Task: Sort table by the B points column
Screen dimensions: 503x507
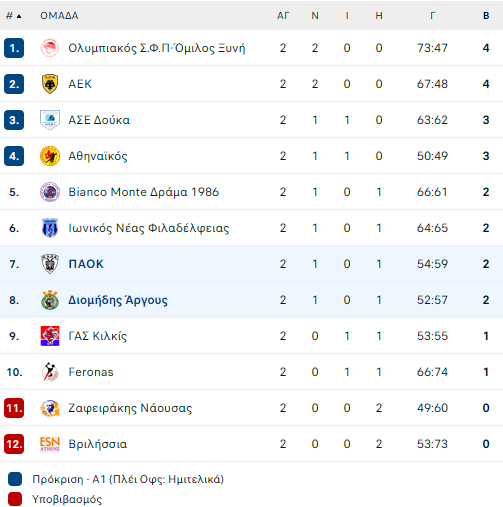Action: pyautogui.click(x=486, y=16)
